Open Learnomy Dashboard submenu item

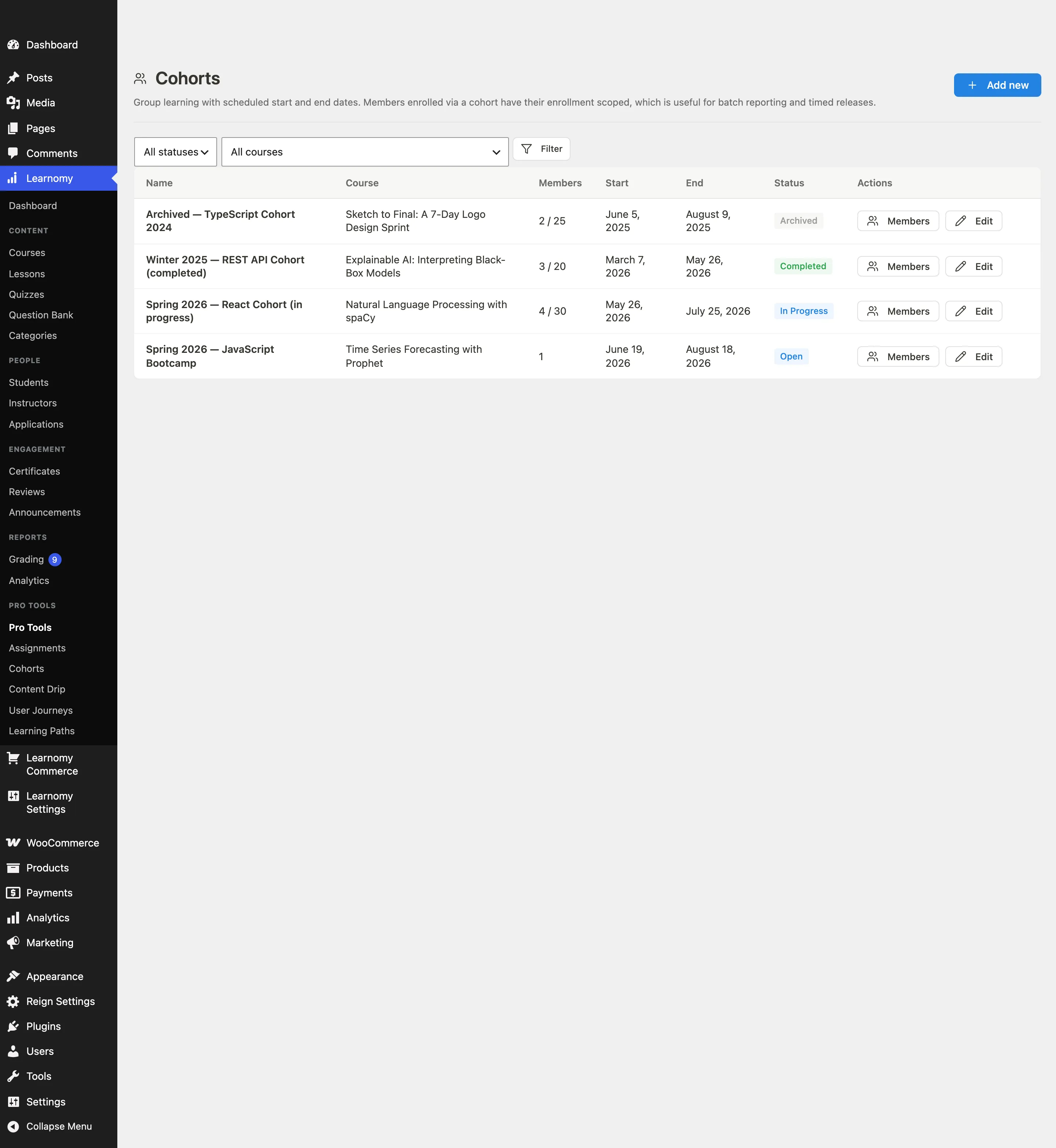click(x=33, y=206)
